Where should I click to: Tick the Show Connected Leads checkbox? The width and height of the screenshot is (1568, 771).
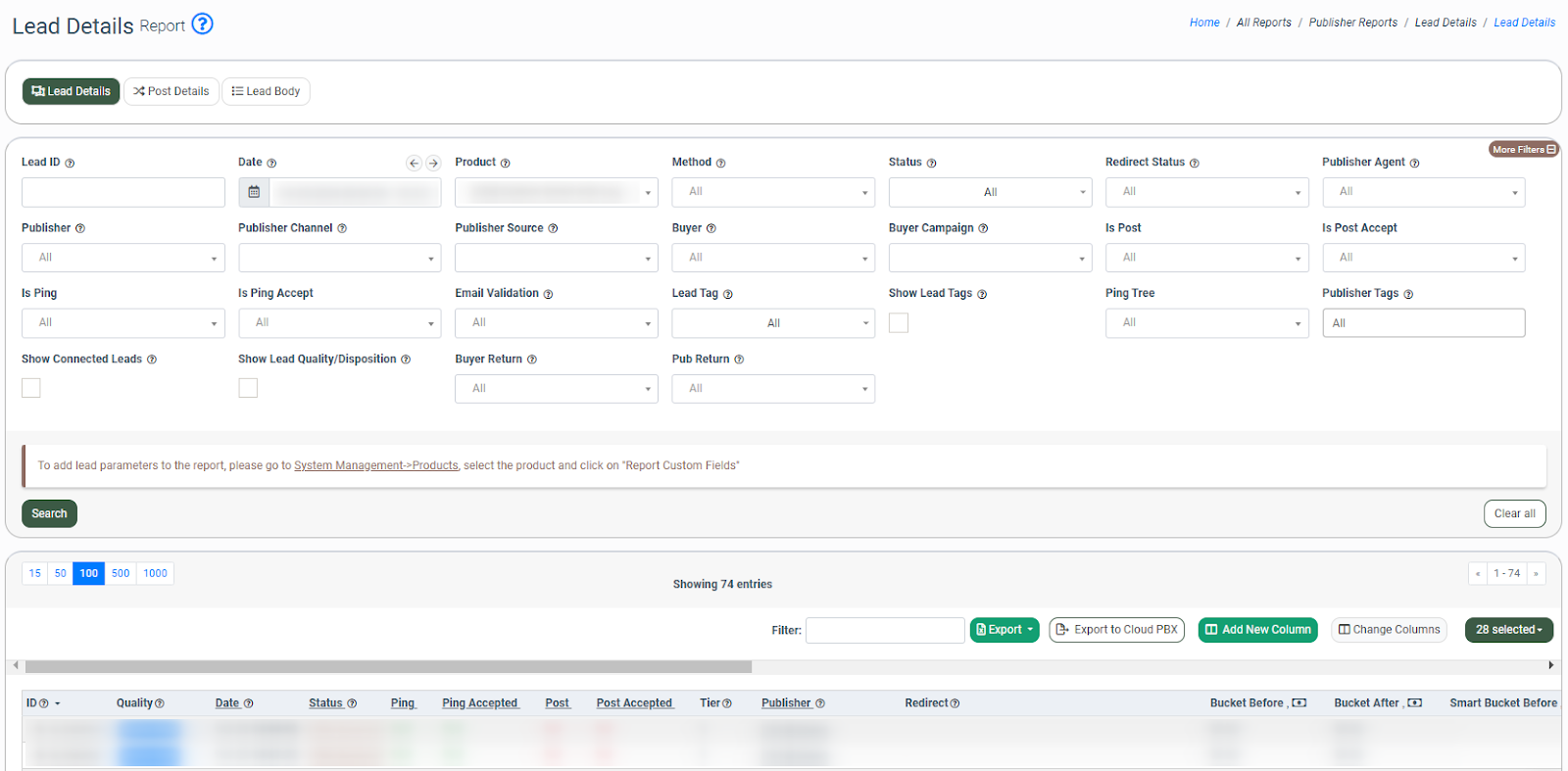point(31,388)
